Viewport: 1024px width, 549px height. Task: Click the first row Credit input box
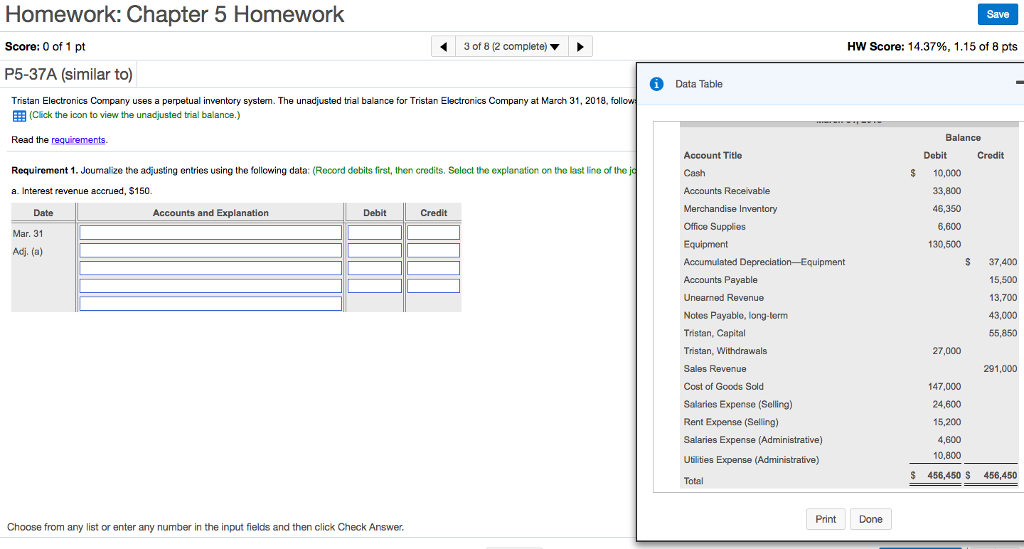pyautogui.click(x=433, y=232)
